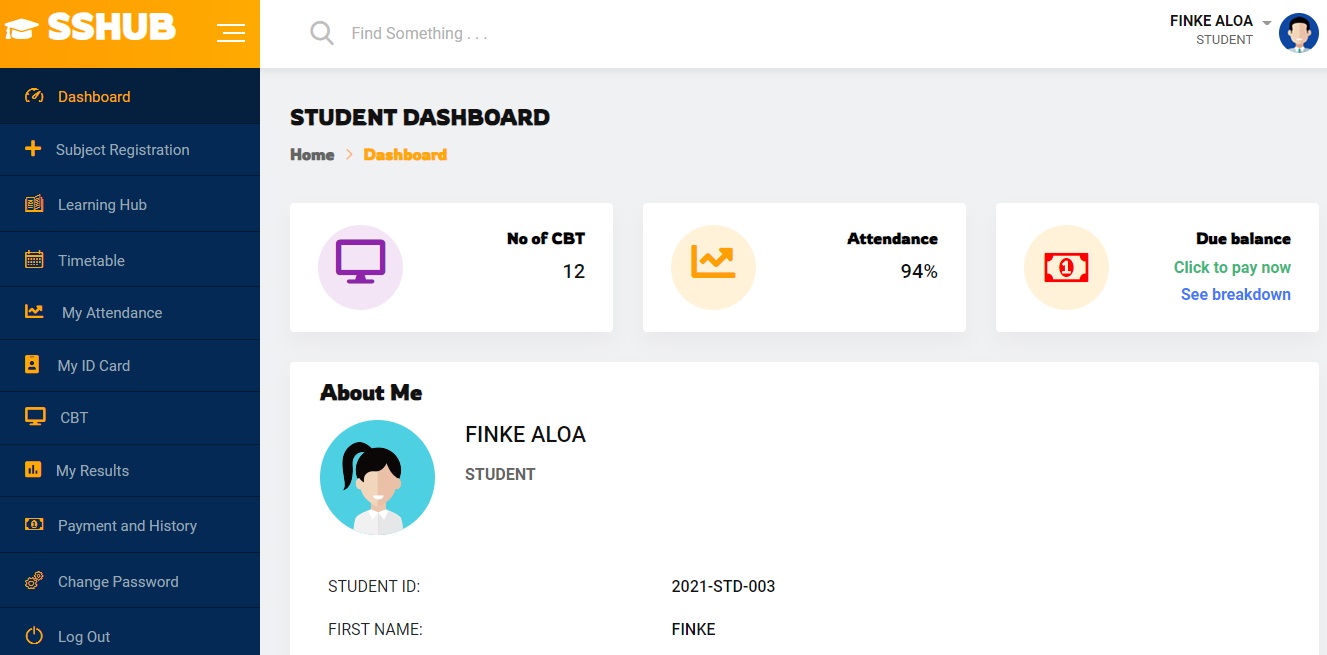The image size is (1327, 655).
Task: Click the Dashboard speedometer icon
Action: pos(34,96)
